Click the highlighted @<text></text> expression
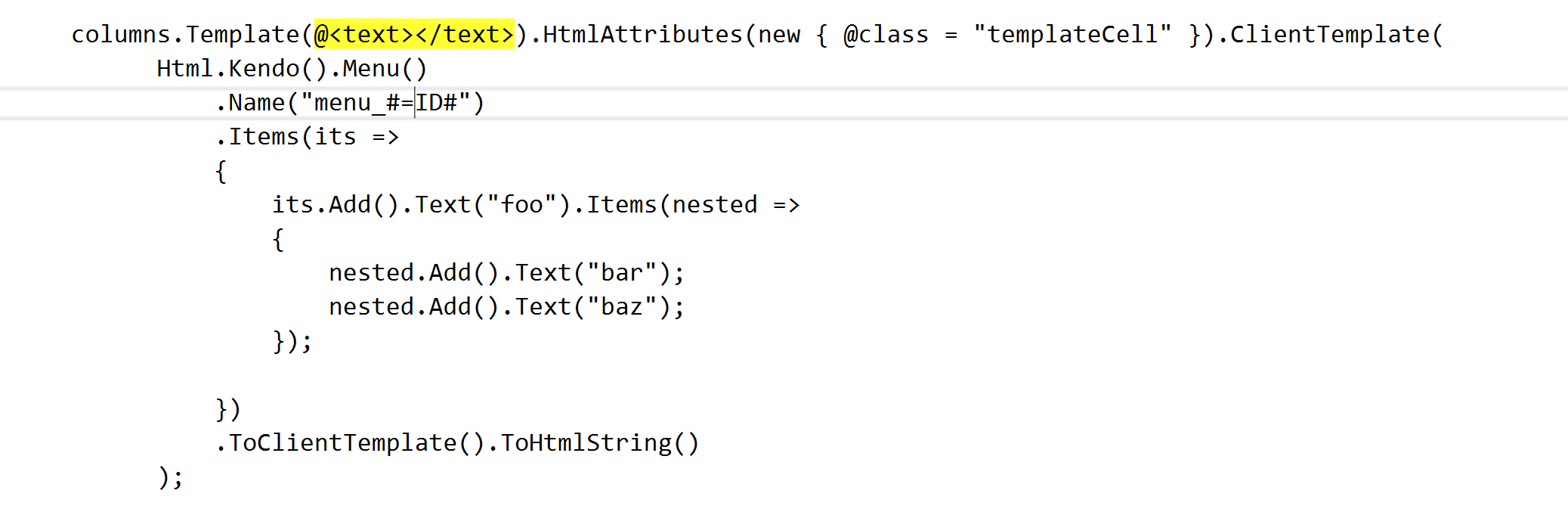This screenshot has height=512, width=1568. click(x=413, y=35)
